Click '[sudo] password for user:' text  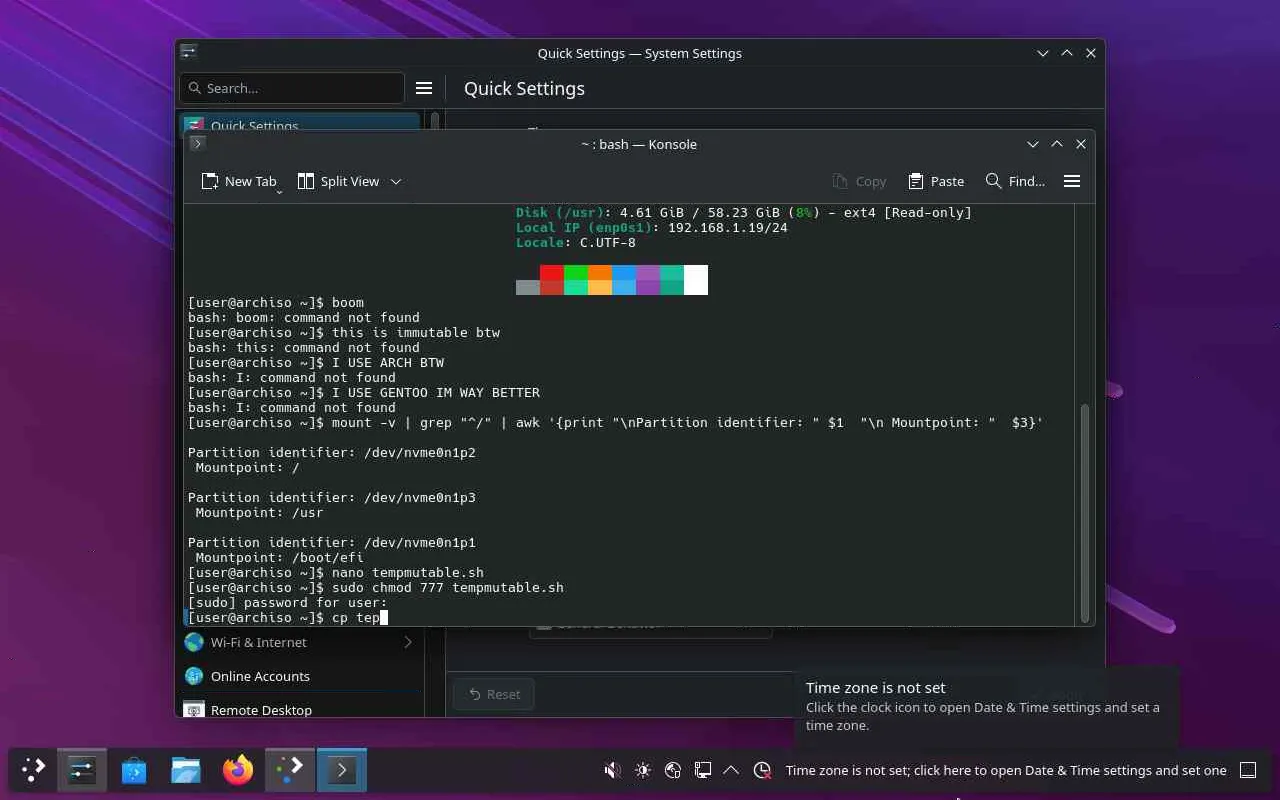(x=288, y=602)
